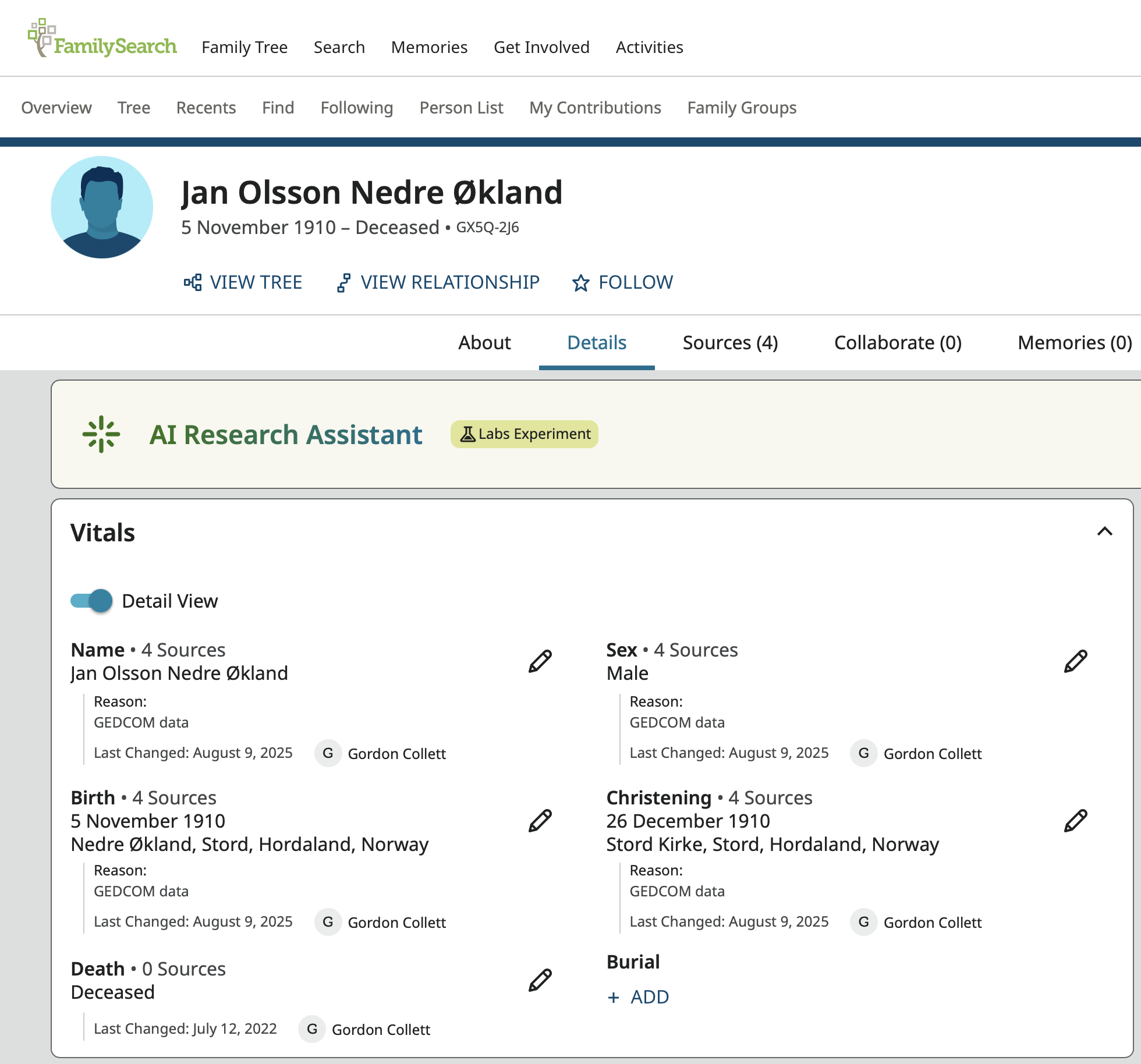1141x1064 pixels.
Task: Click the Death edit pencil icon
Action: pyautogui.click(x=540, y=980)
